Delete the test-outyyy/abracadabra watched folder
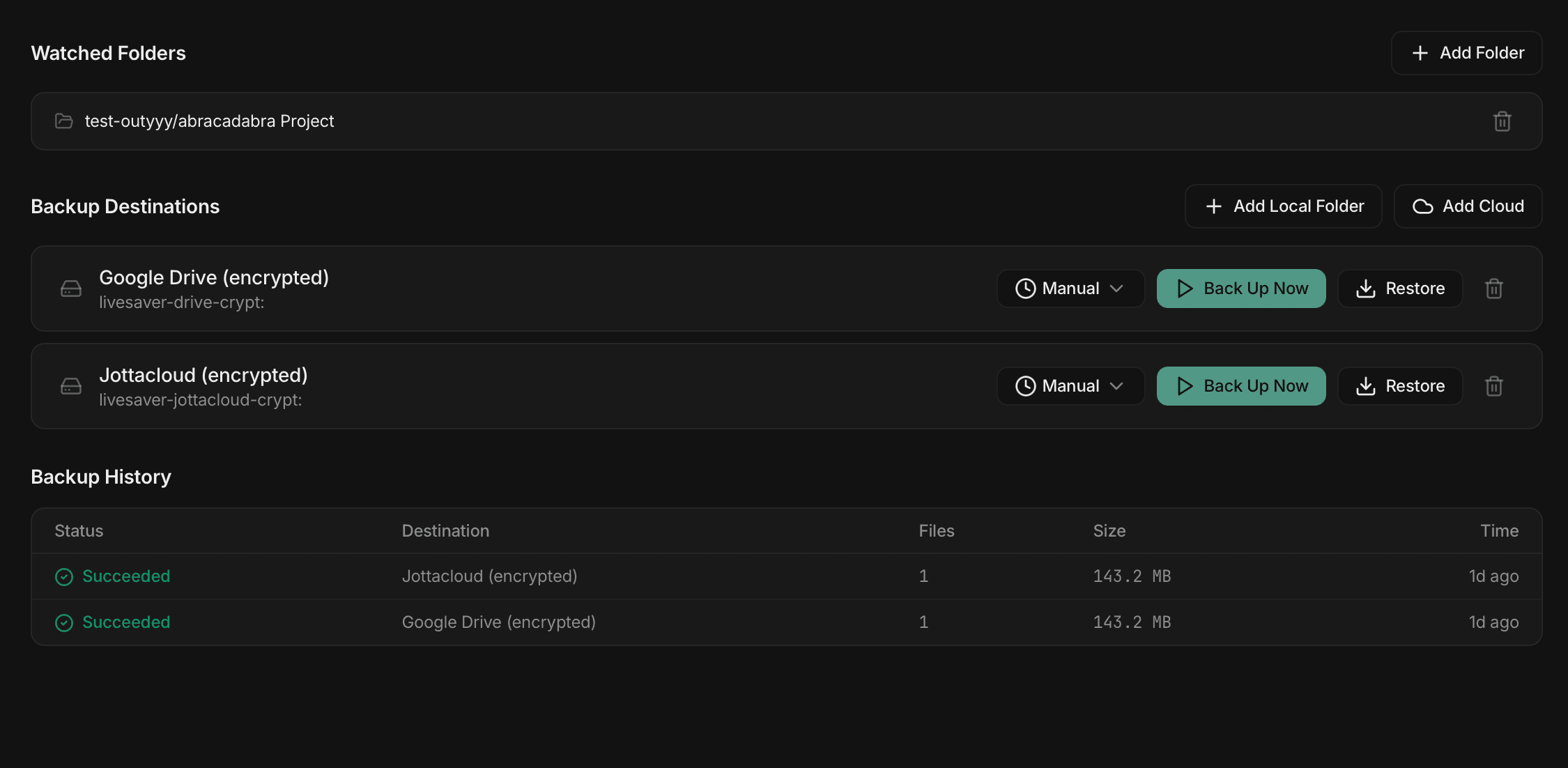 1502,121
